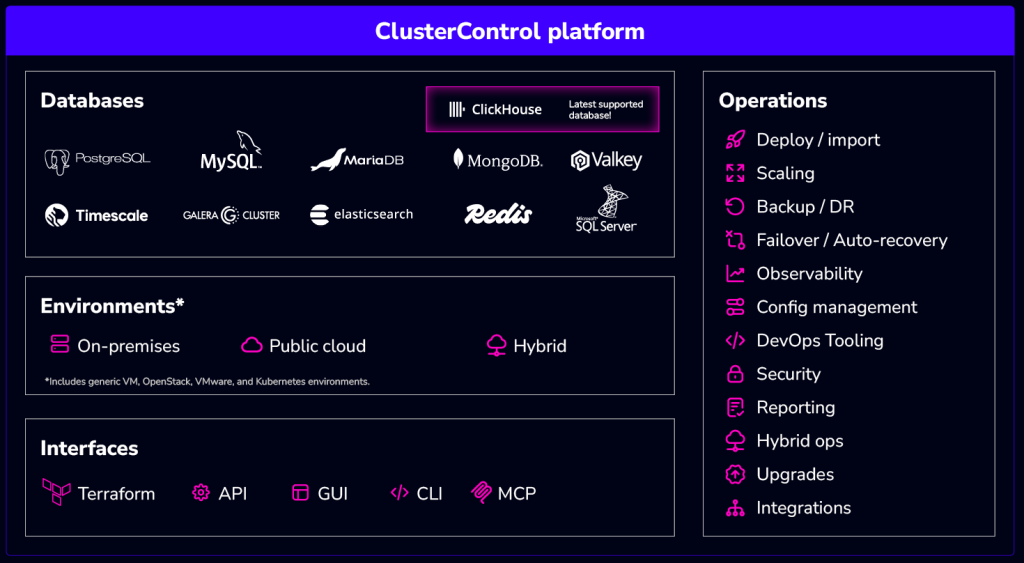
Task: Click the CLI code brackets icon
Action: tap(399, 492)
